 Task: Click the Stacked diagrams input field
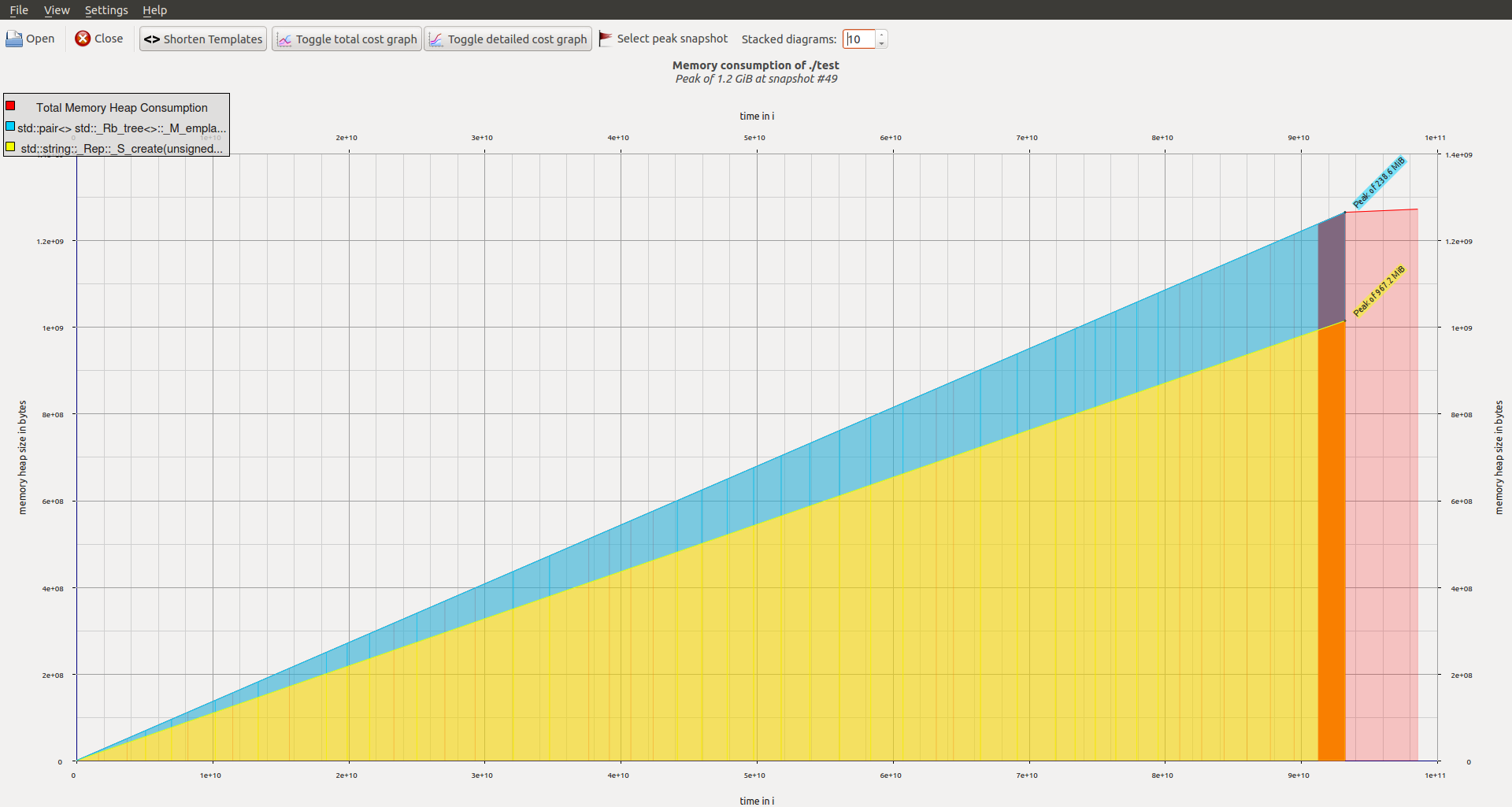(x=858, y=39)
